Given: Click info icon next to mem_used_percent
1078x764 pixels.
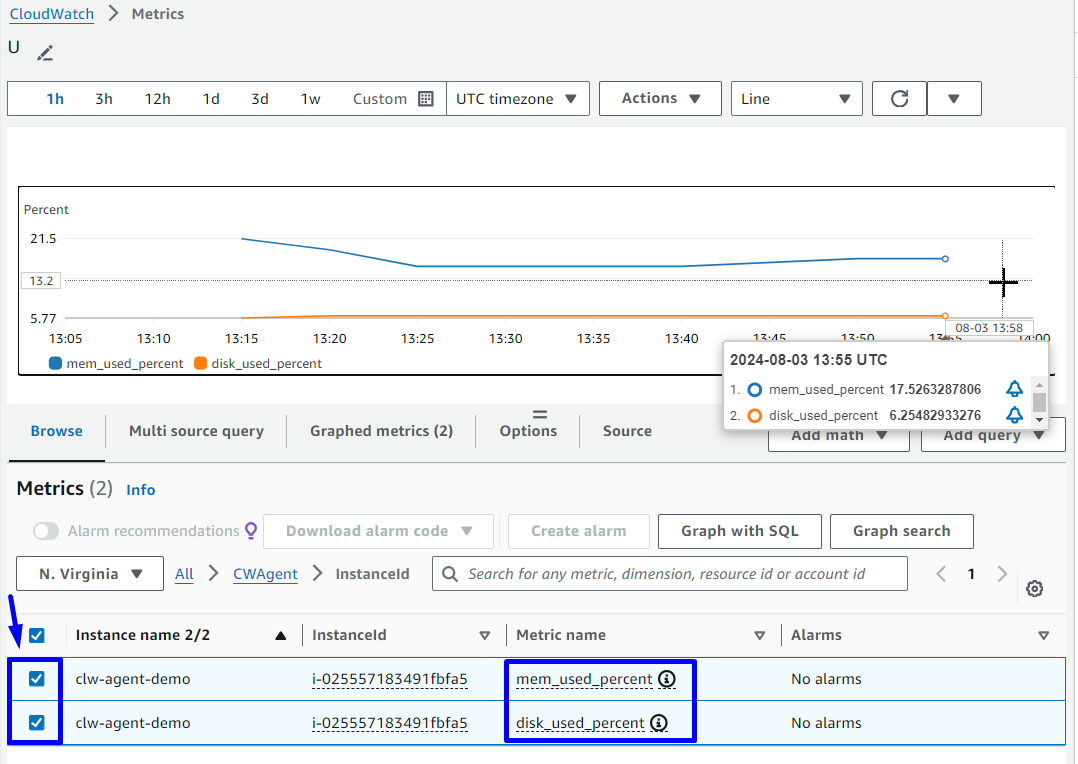Looking at the screenshot, I should (667, 679).
